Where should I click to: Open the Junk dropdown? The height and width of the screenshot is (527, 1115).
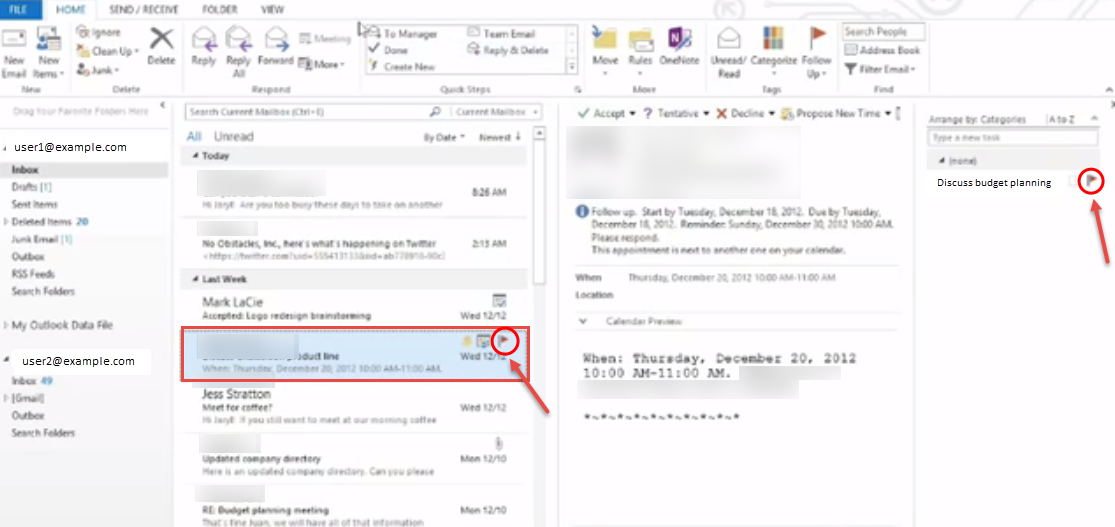[98, 70]
